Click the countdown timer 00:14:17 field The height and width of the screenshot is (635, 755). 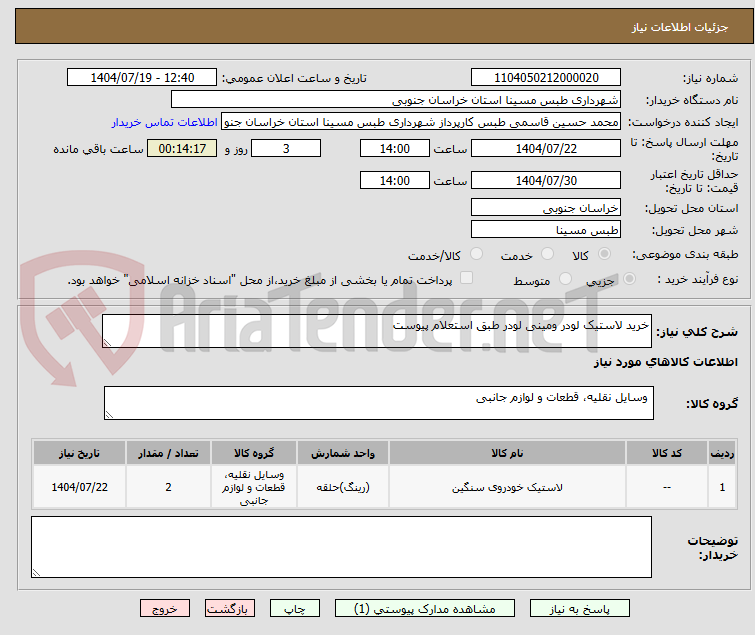(182, 148)
